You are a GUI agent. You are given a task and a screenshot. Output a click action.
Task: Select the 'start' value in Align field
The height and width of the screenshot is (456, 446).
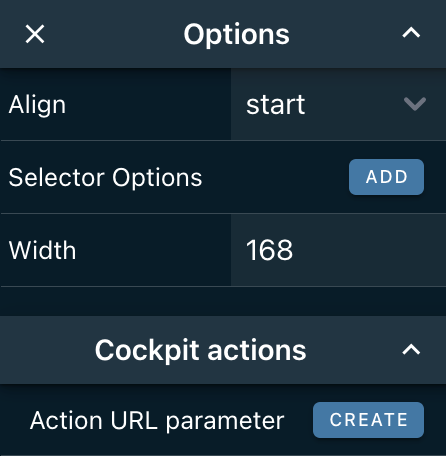275,105
